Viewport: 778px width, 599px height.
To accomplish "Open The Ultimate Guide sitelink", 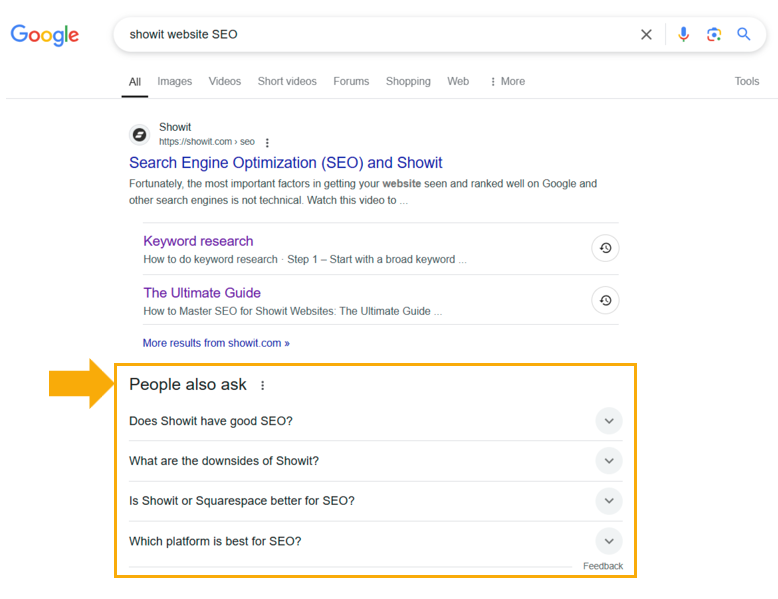I will [202, 293].
